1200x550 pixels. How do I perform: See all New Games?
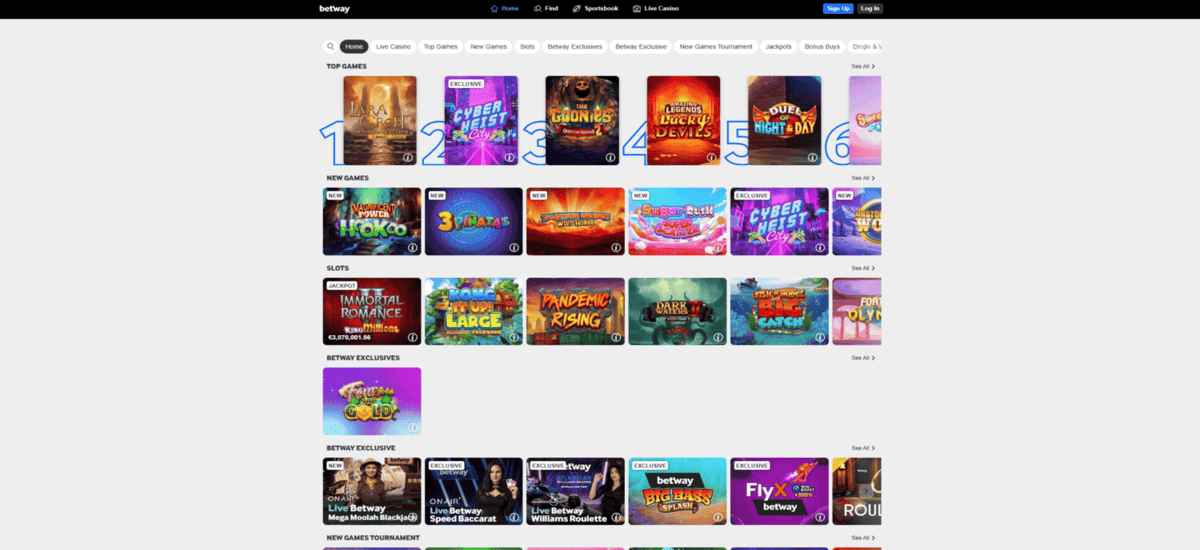(863, 178)
